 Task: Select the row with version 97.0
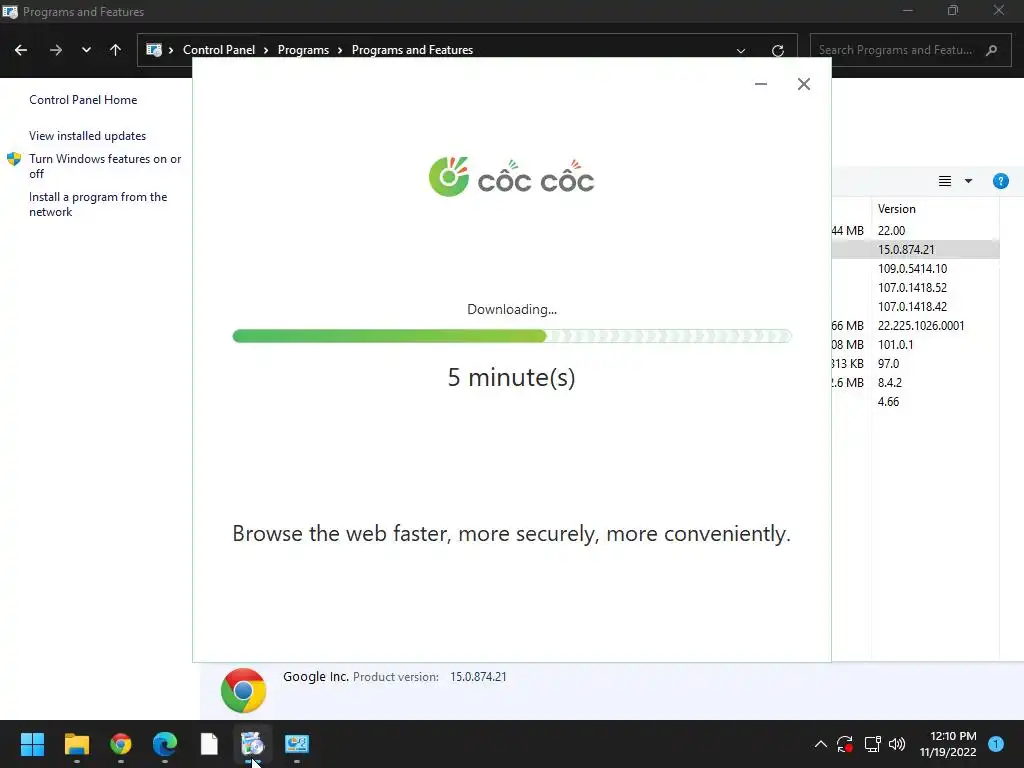click(915, 363)
